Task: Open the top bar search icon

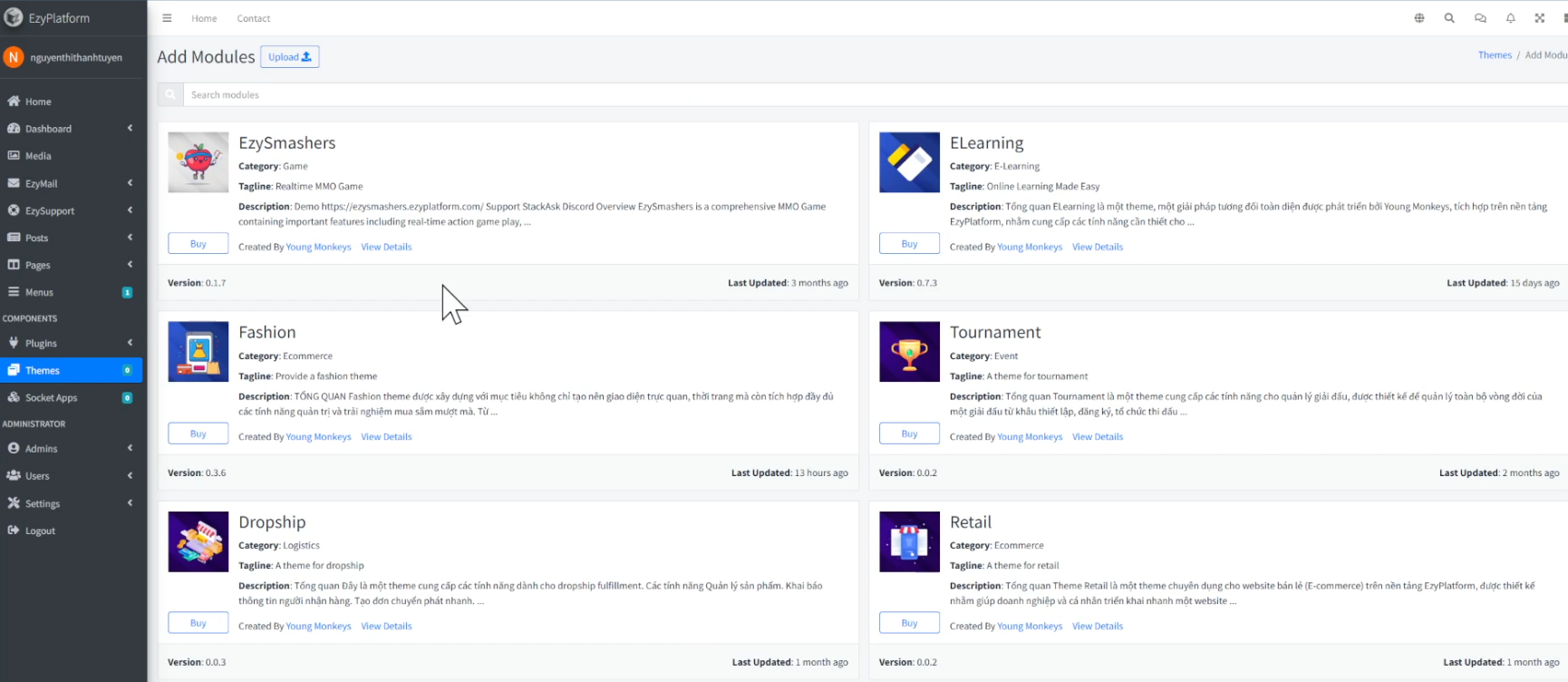Action: 1449,18
